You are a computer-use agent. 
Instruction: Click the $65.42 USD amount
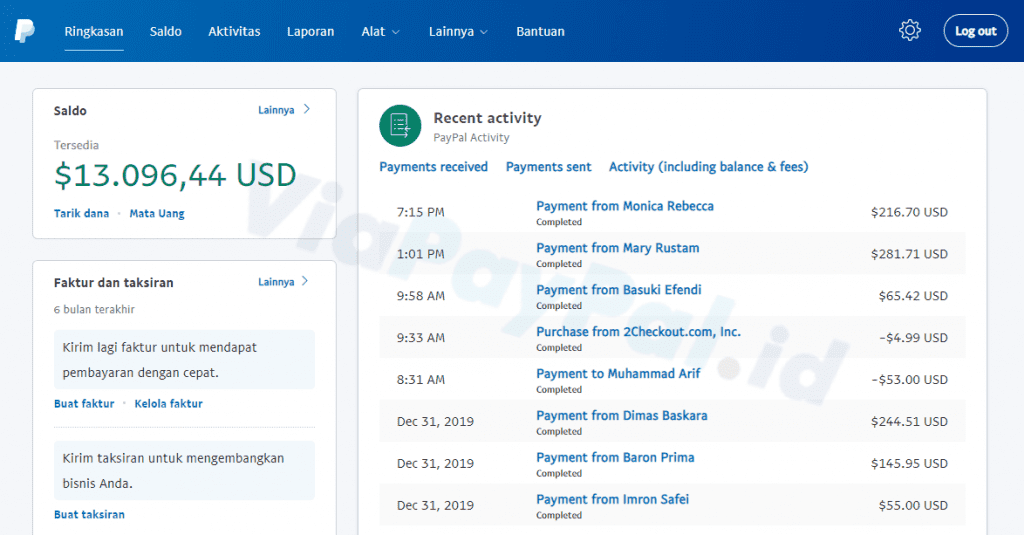[x=913, y=296]
